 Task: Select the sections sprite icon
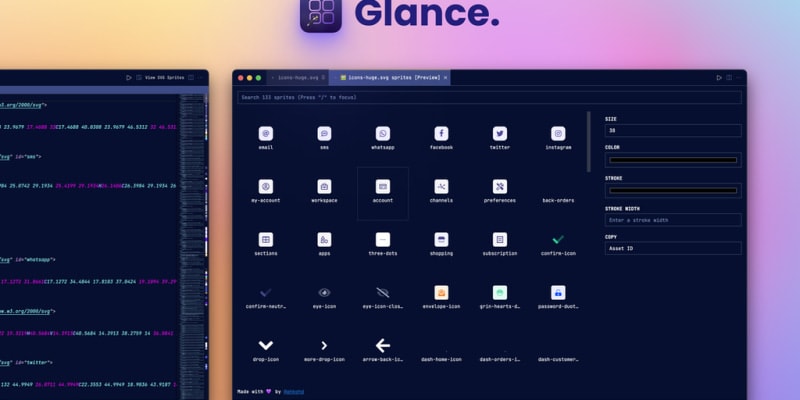265,240
